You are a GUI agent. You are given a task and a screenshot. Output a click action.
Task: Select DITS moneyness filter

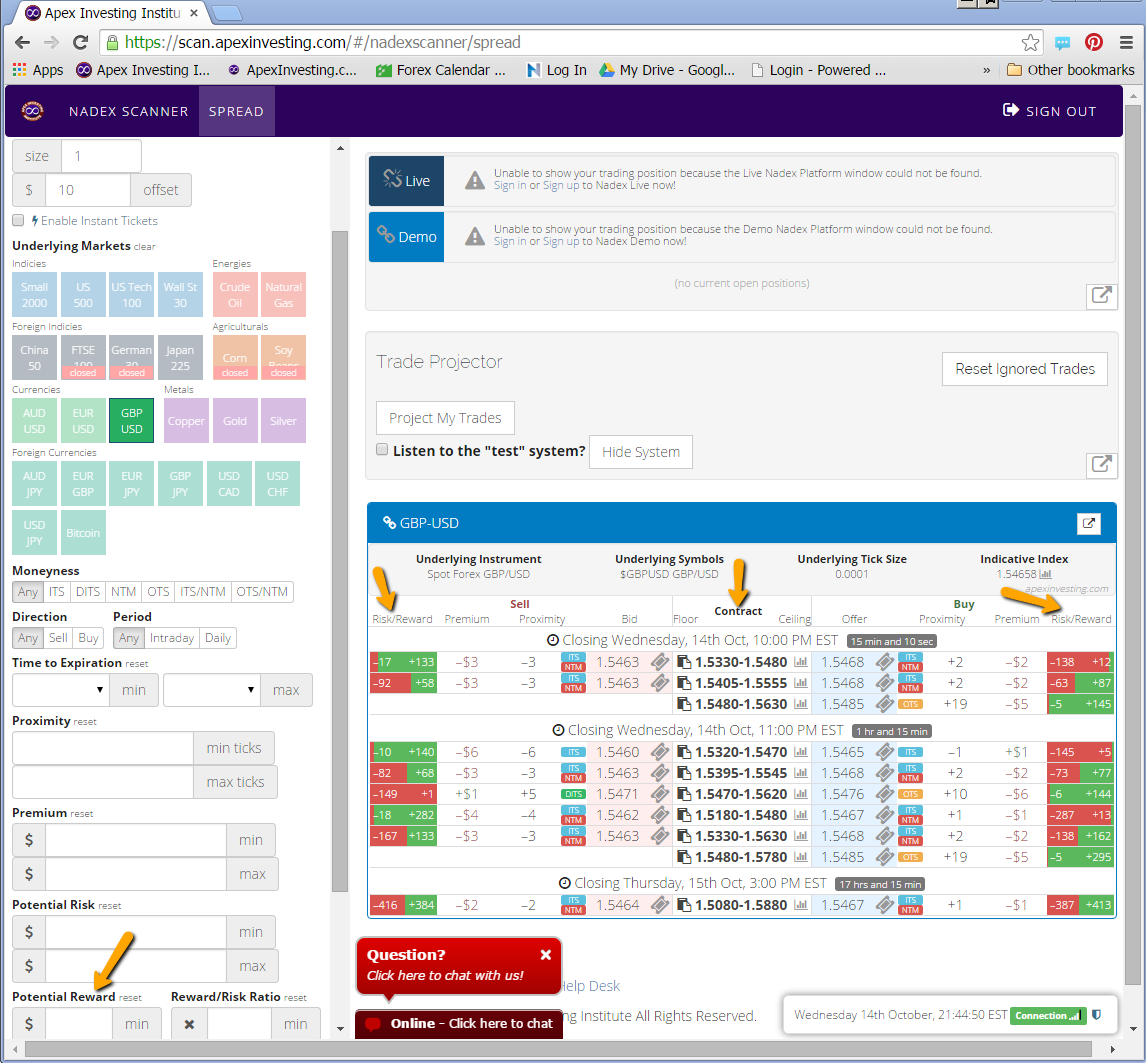point(88,592)
